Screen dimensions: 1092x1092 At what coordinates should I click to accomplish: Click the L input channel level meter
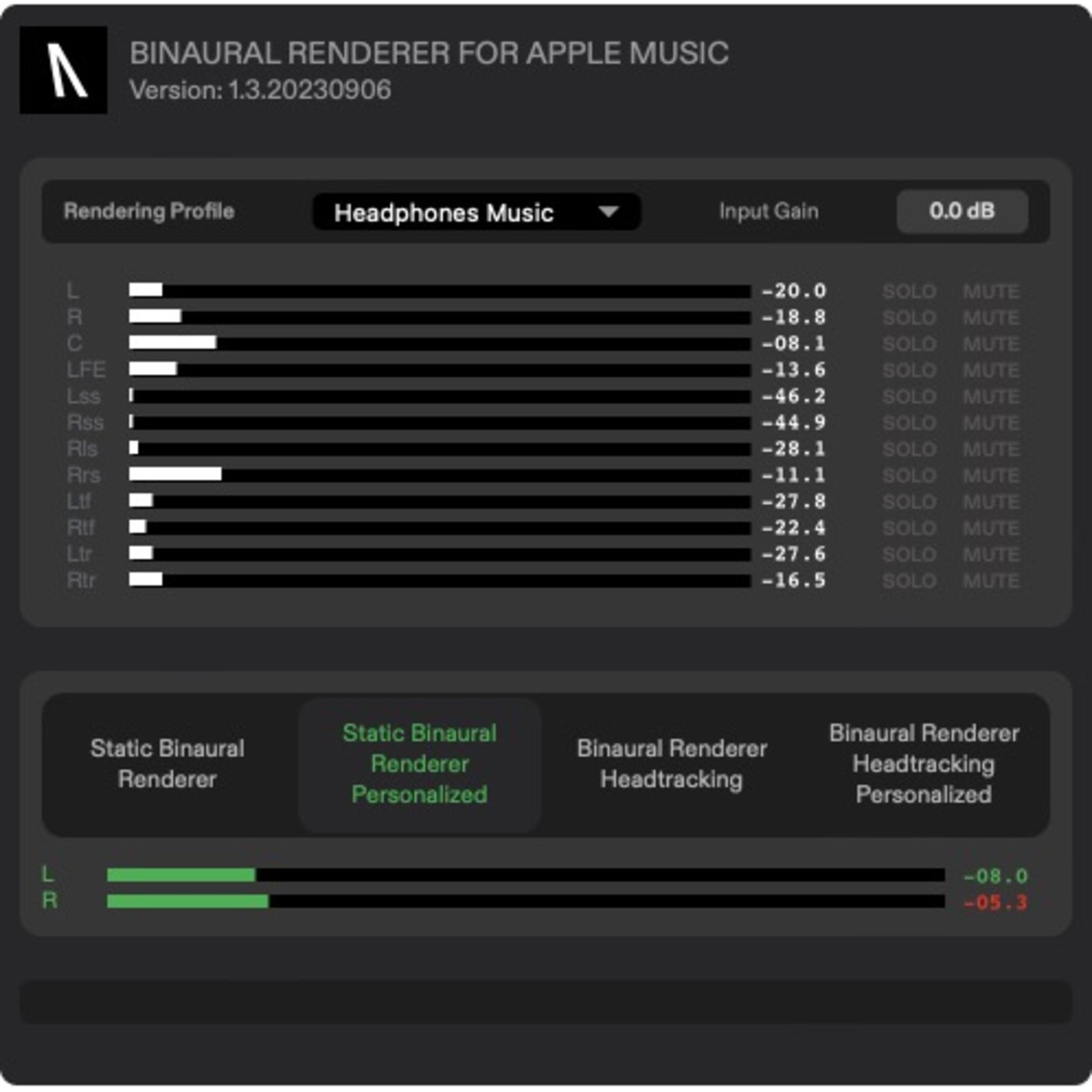[x=440, y=290]
